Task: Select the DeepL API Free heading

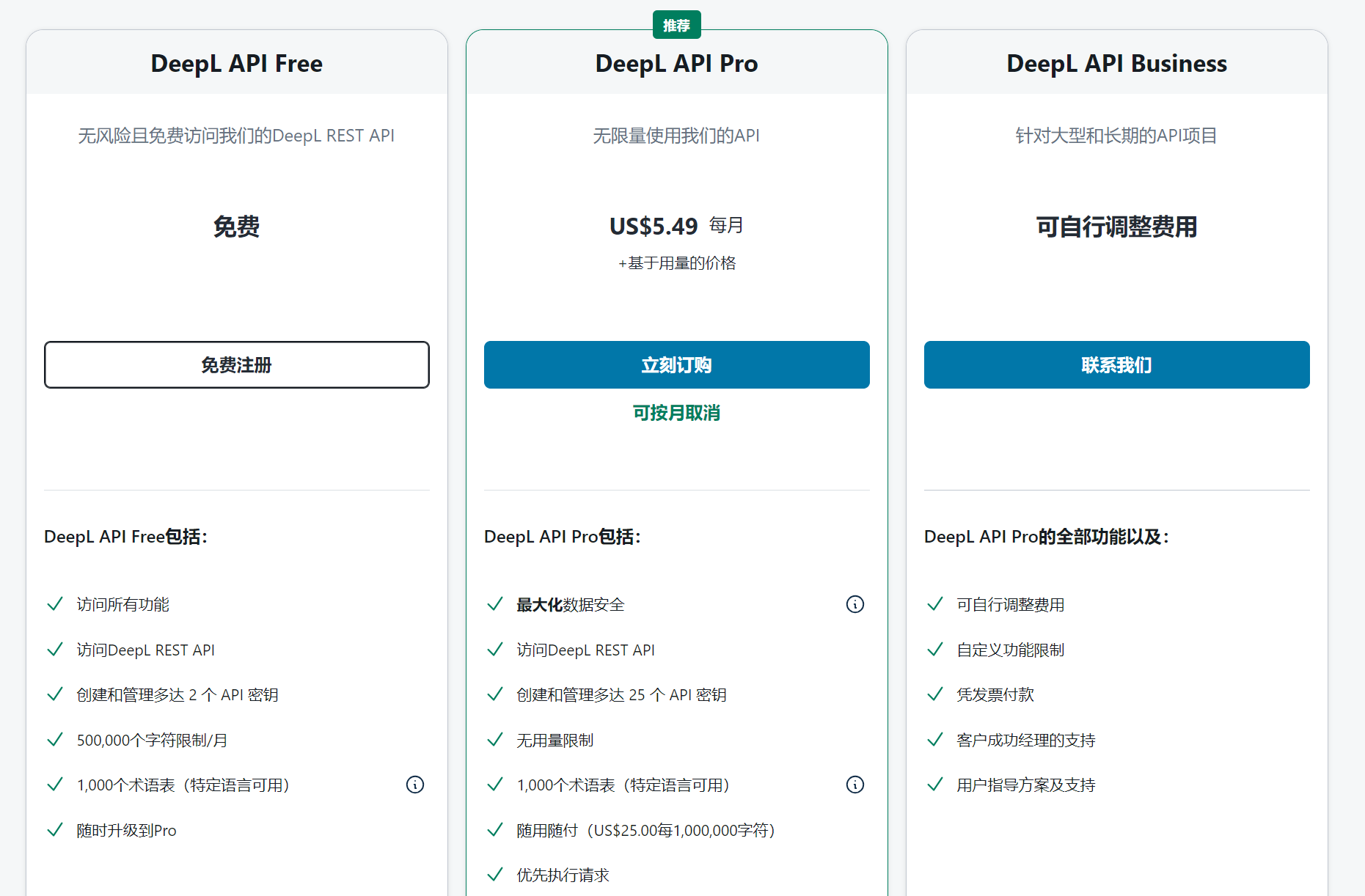Action: point(237,64)
